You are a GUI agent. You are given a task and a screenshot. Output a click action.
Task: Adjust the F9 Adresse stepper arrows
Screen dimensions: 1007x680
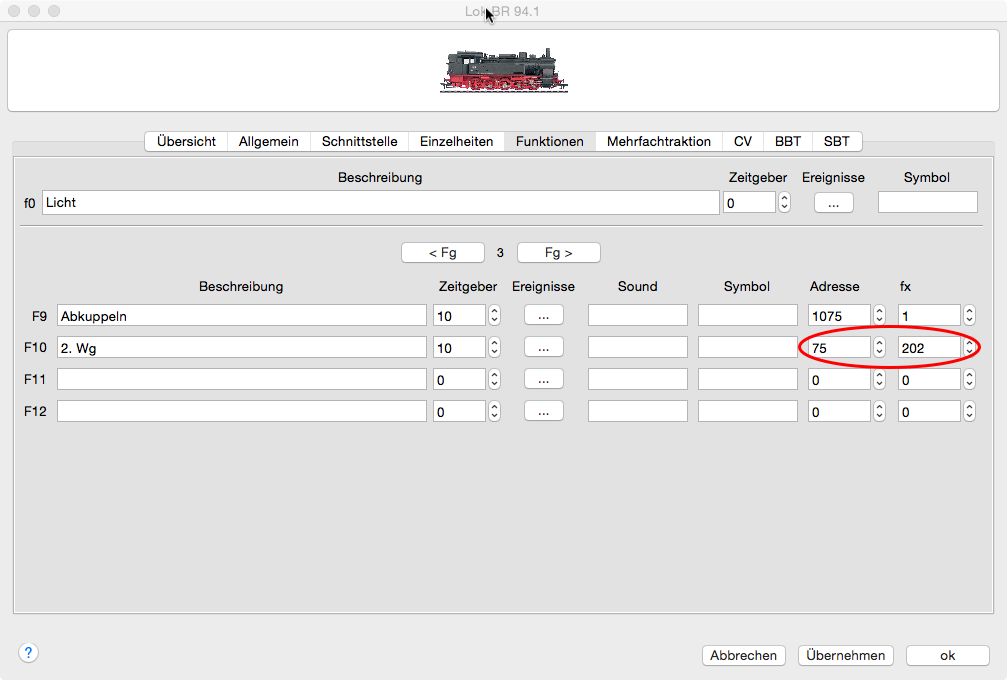[879, 316]
